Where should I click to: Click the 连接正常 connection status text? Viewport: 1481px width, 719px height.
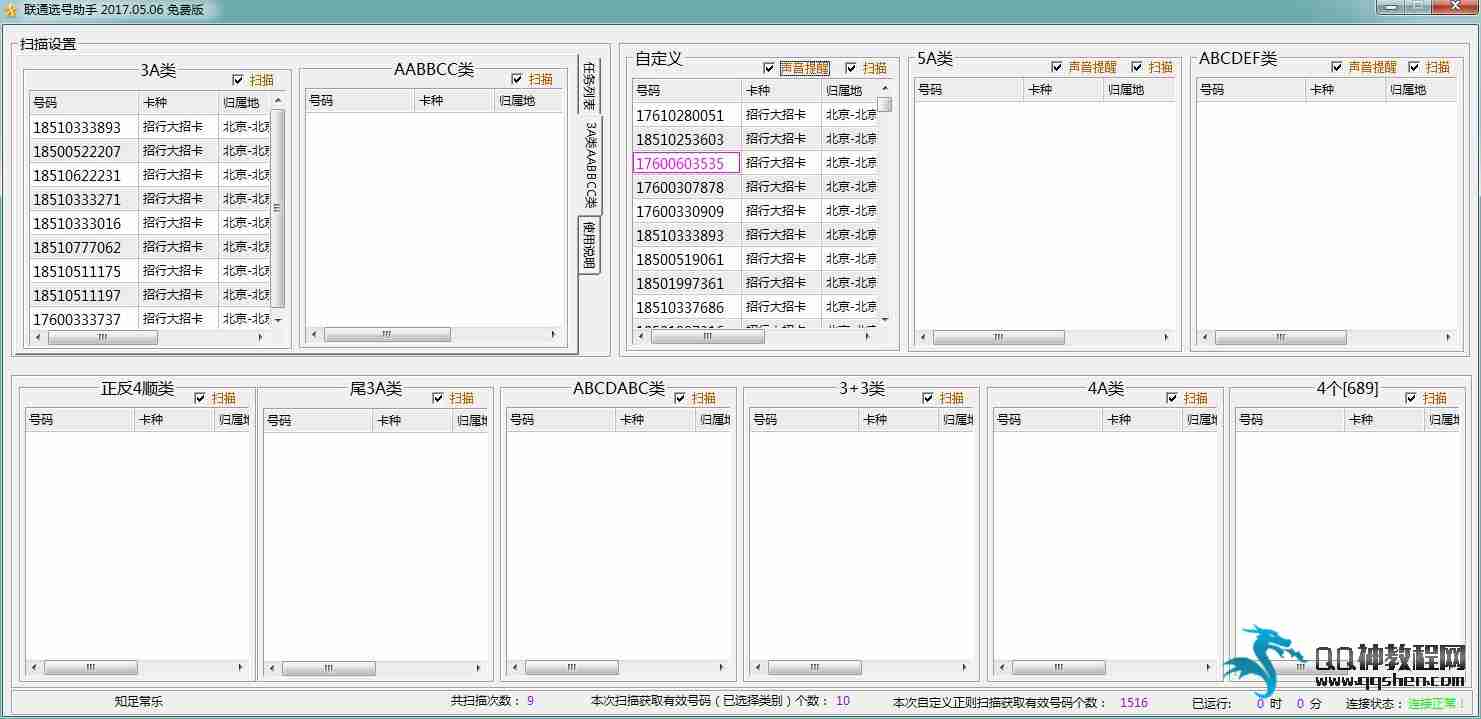(1436, 704)
